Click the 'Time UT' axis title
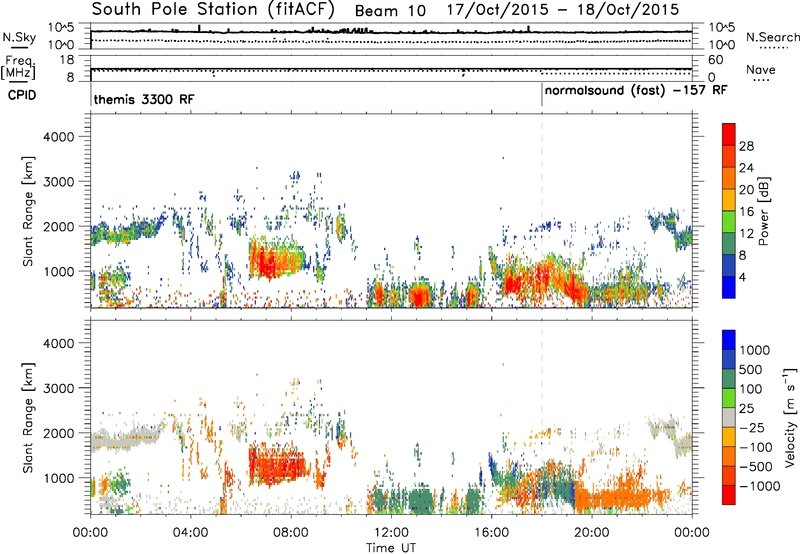The width and height of the screenshot is (800, 554). 391,548
